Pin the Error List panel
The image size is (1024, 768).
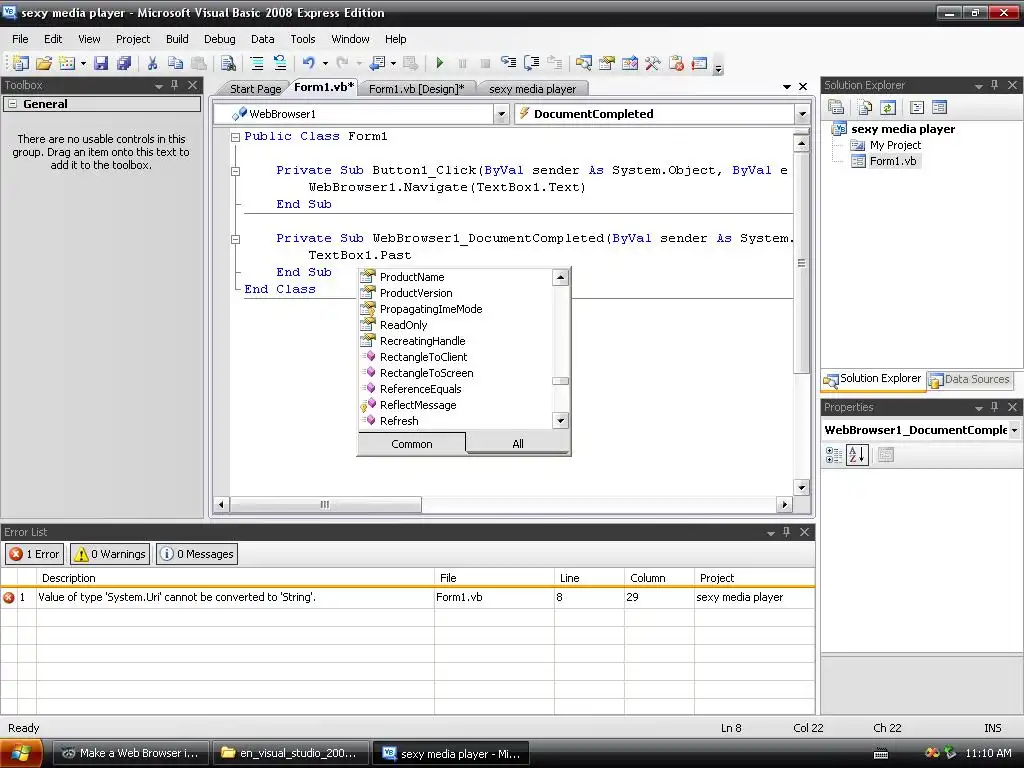point(786,532)
